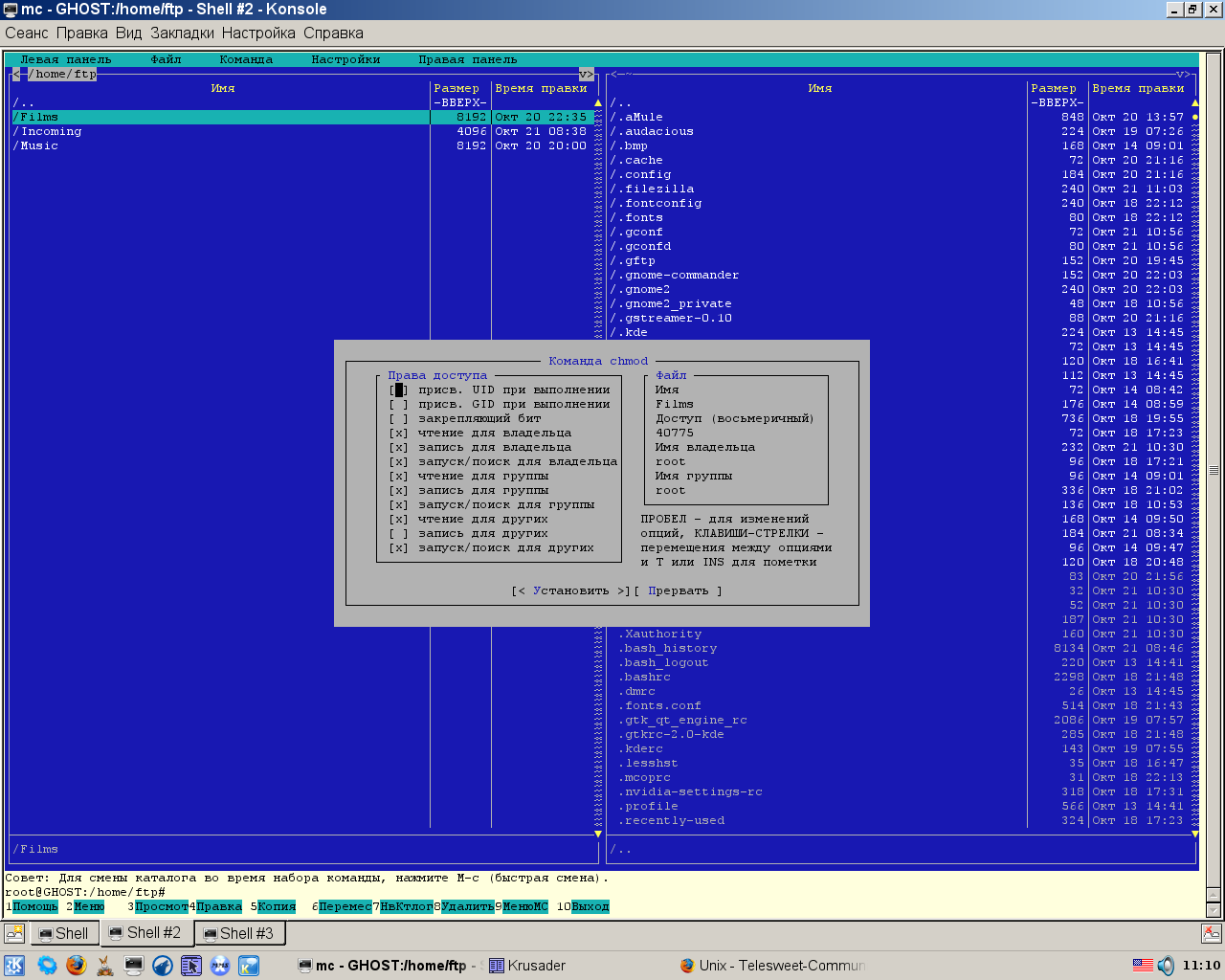Enable the 'закрепляющий бит' checkbox
This screenshot has width=1225, height=980.
[399, 419]
